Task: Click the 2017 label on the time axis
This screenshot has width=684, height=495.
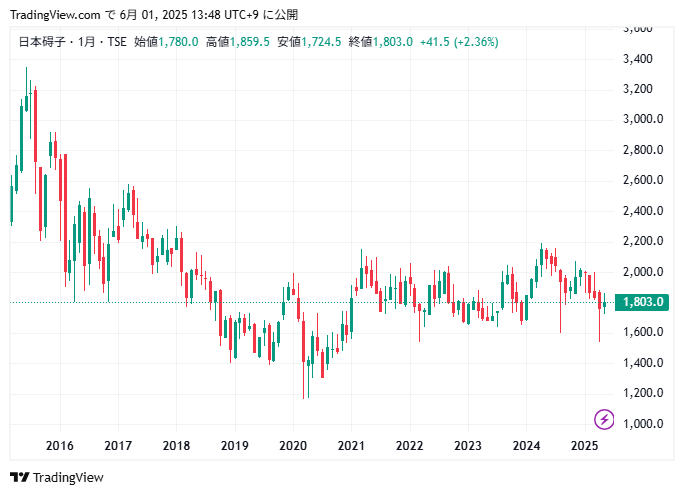Action: 118,446
